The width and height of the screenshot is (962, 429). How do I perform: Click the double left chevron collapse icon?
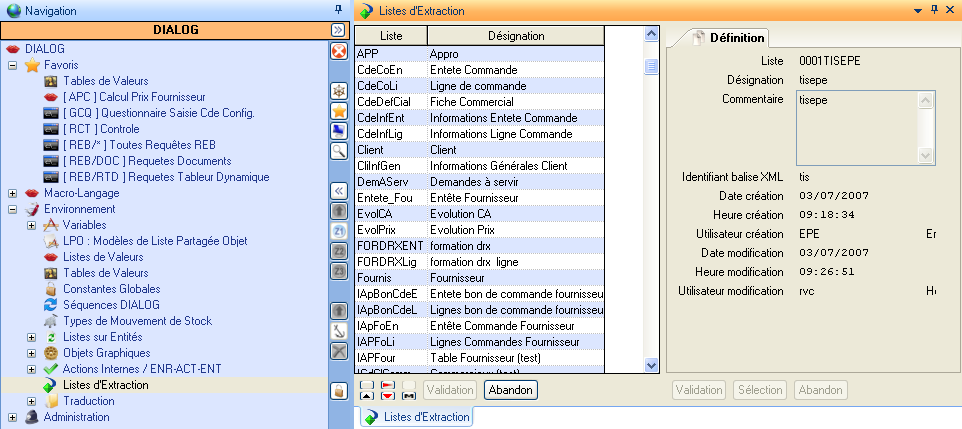click(x=339, y=189)
